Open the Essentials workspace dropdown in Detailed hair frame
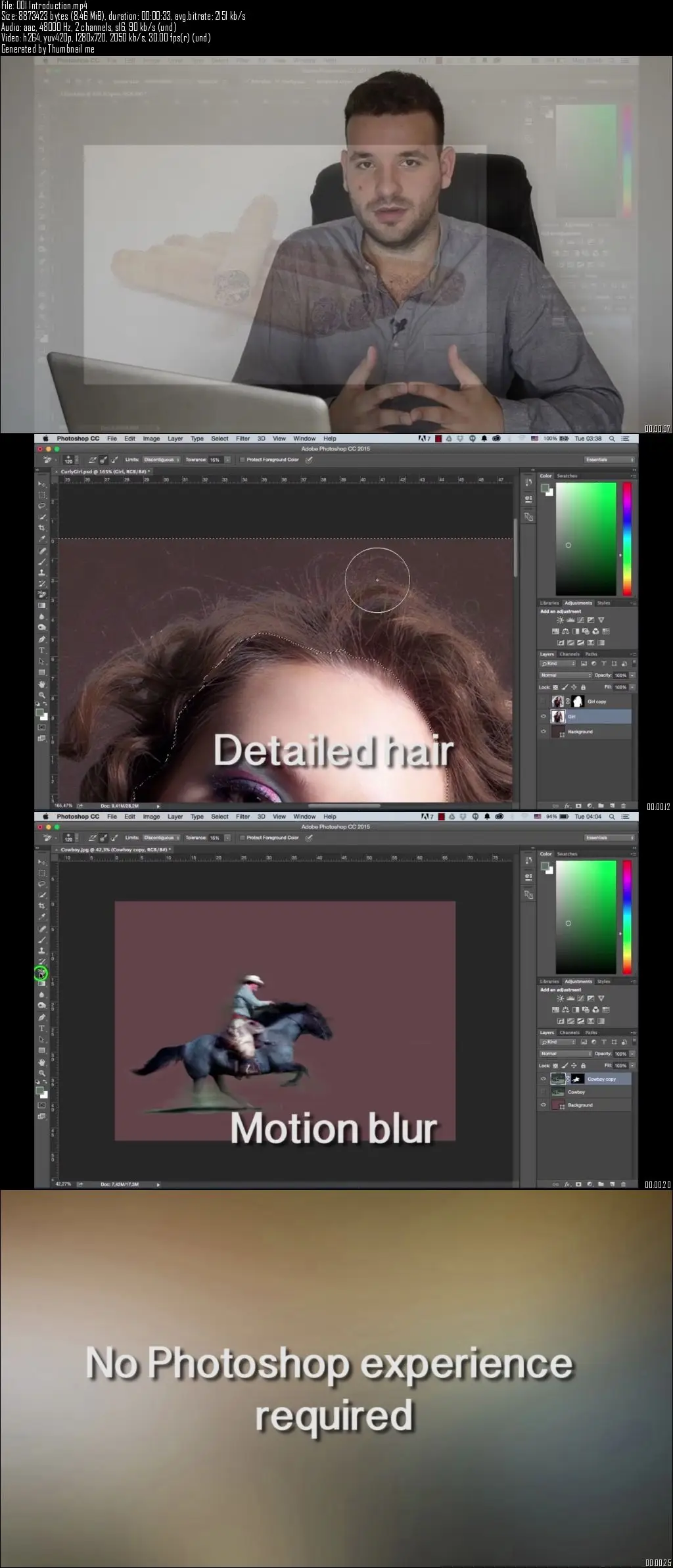Image resolution: width=673 pixels, height=1568 pixels. pyautogui.click(x=610, y=460)
